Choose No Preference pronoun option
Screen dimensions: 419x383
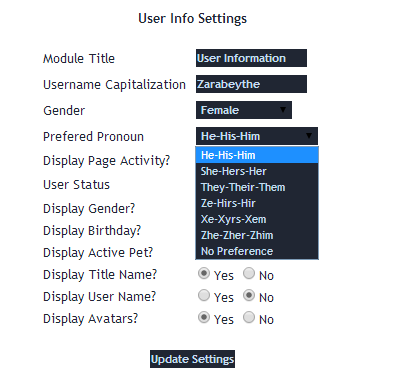click(257, 251)
